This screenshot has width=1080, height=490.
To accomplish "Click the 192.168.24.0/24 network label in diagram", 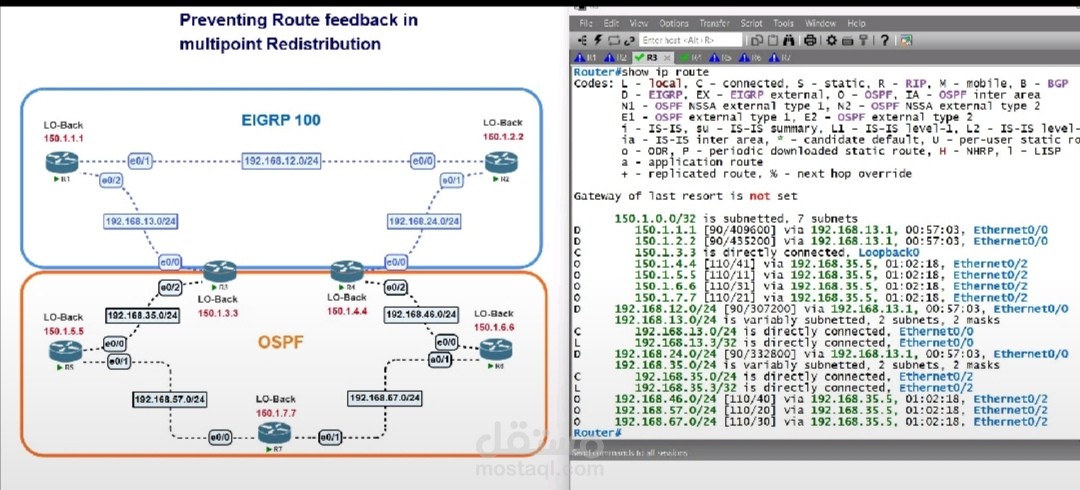I will point(424,221).
